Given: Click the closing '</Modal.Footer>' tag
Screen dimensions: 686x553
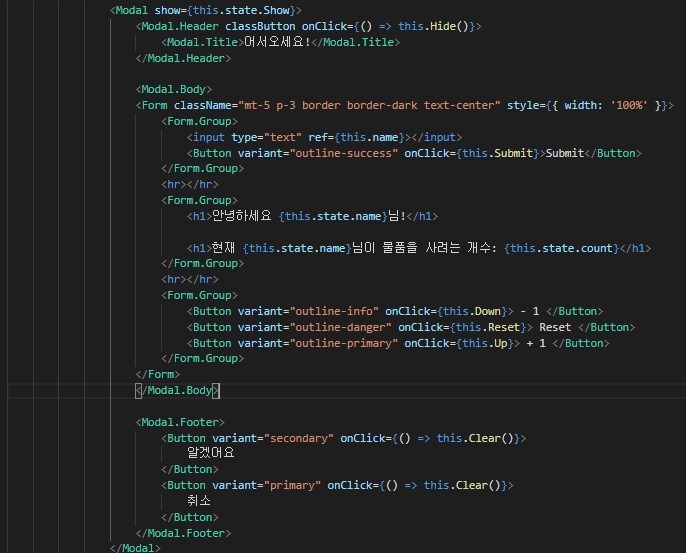Looking at the screenshot, I should [x=183, y=533].
